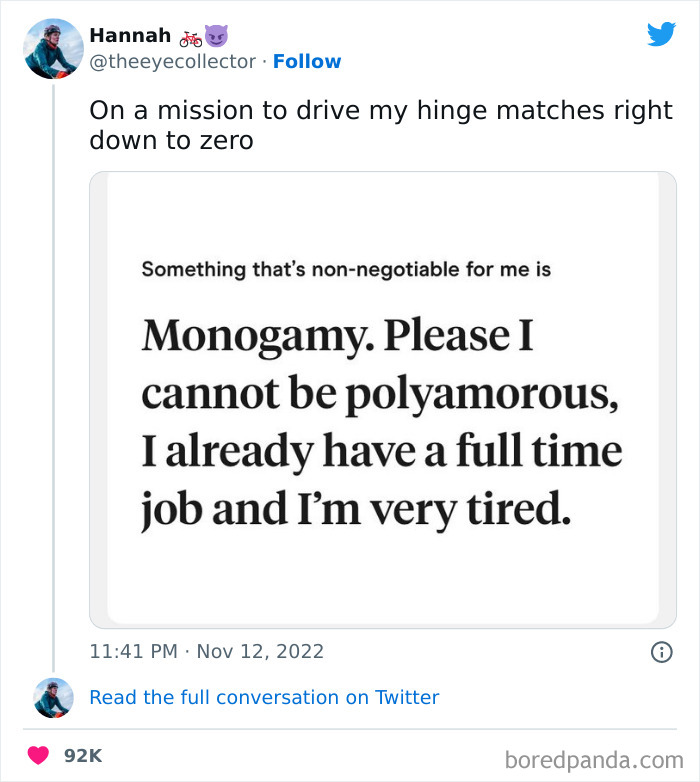700x782 pixels.
Task: Click the Twitter bird logo
Action: (x=661, y=34)
